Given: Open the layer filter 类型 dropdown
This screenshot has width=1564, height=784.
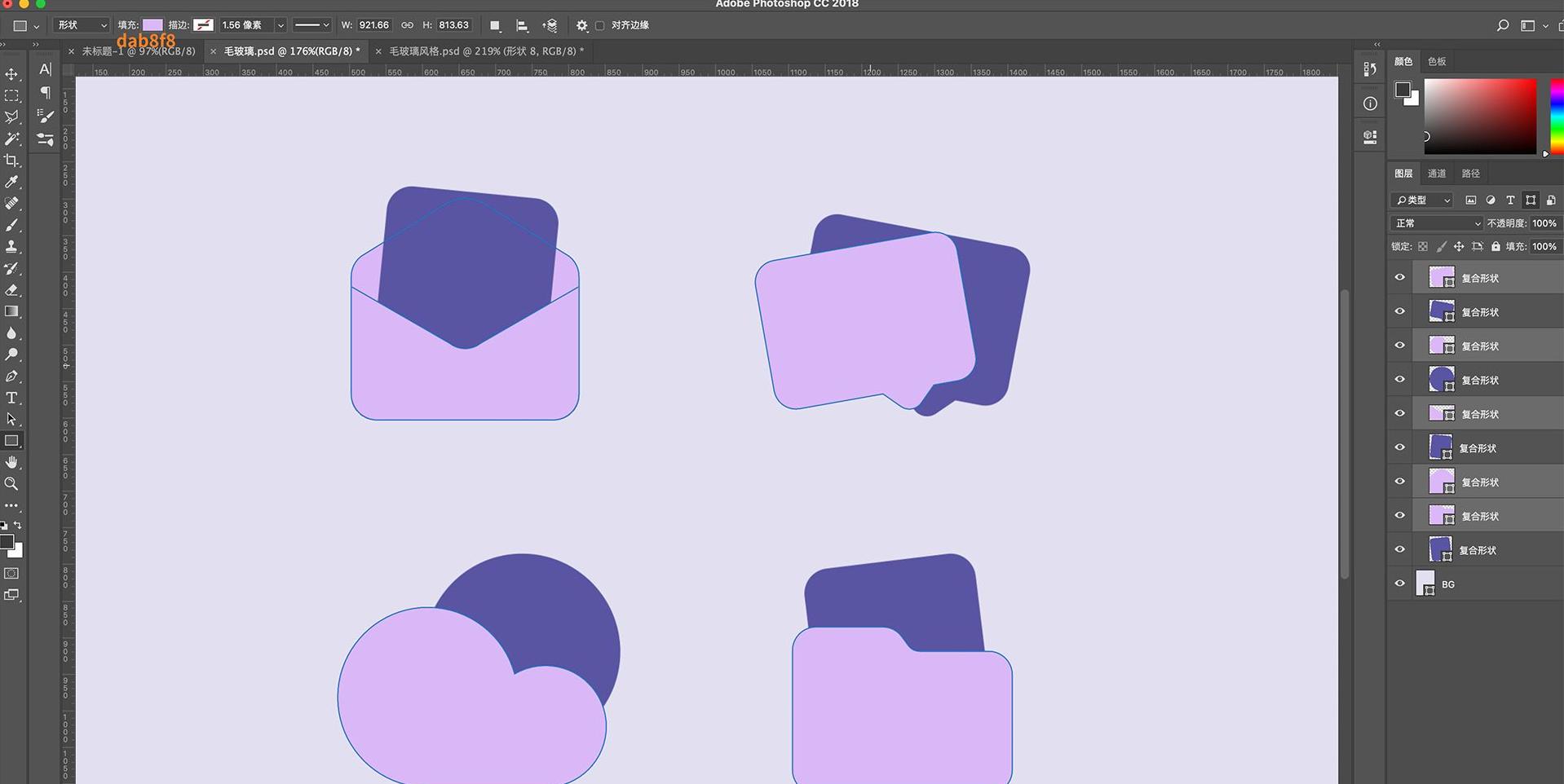Looking at the screenshot, I should [1422, 200].
